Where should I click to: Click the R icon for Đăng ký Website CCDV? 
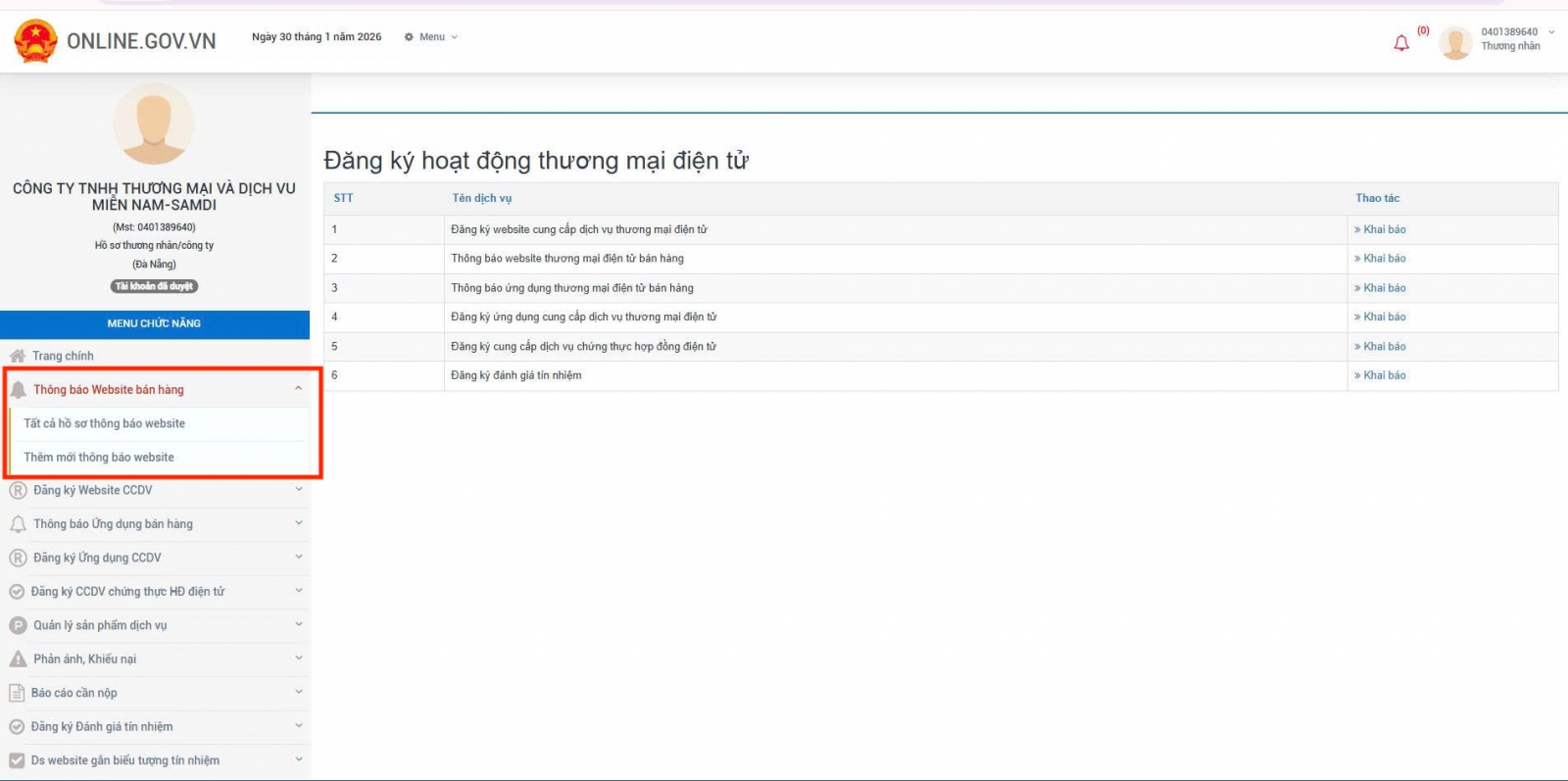pos(18,491)
